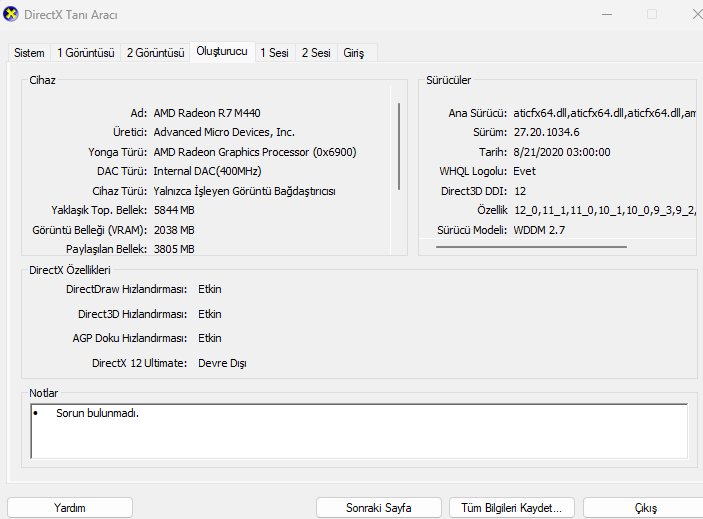This screenshot has height=519, width=703.
Task: Click Yalnızca İşleyen Görüntü Bağdaştırıcısı text
Action: coord(245,191)
